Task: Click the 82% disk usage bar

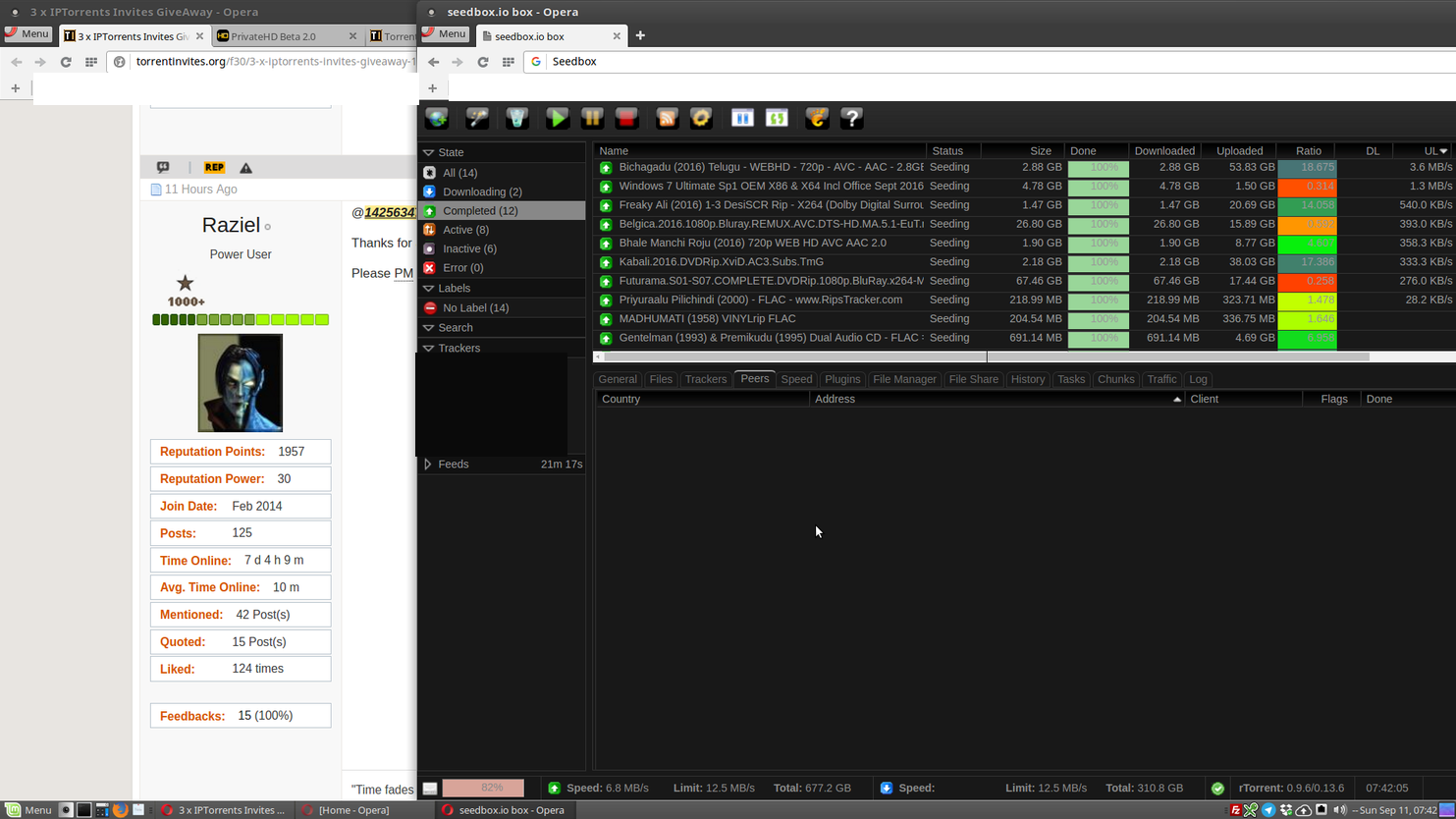Action: coord(483,788)
